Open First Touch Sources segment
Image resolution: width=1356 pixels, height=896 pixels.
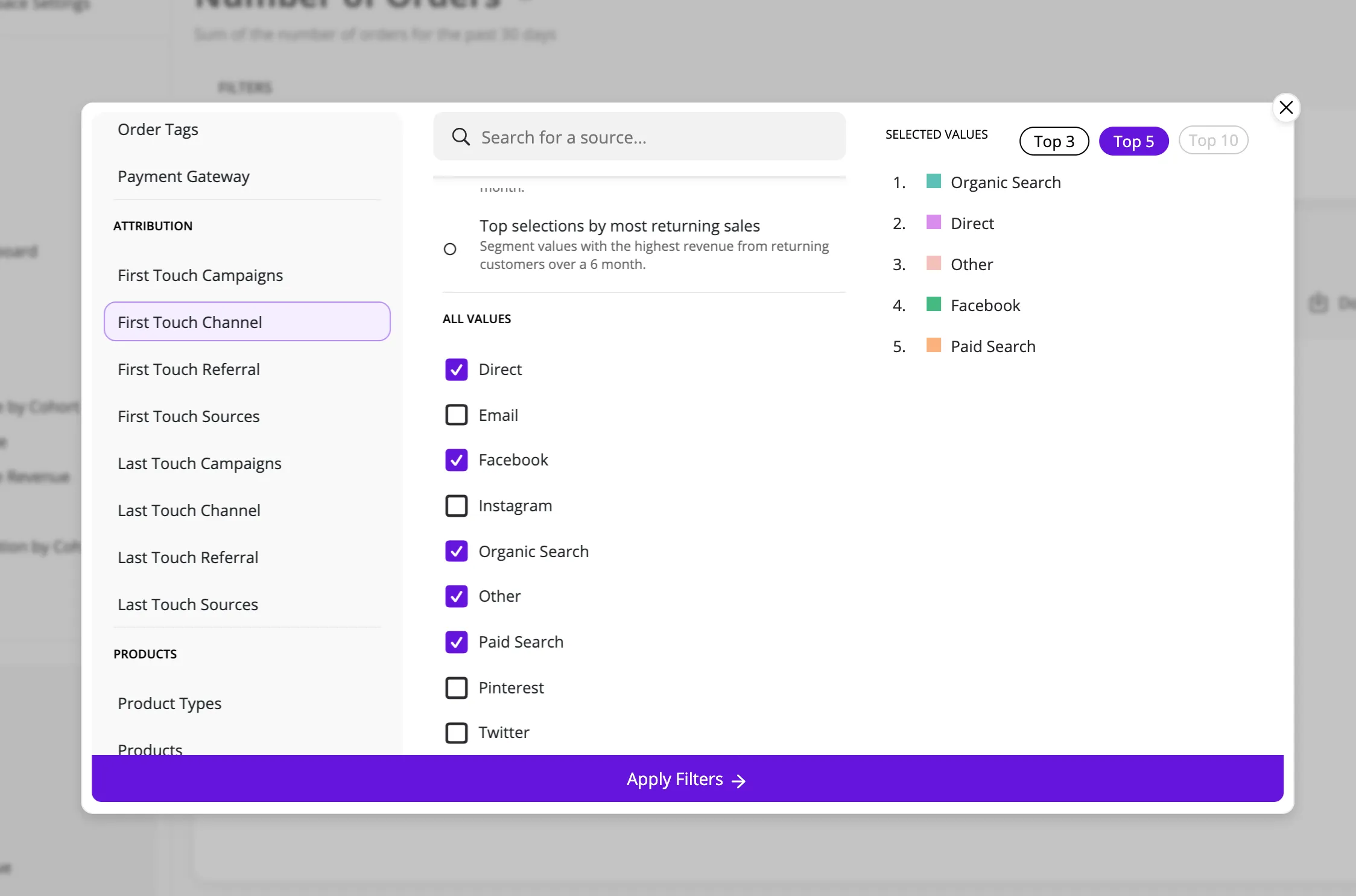click(x=189, y=417)
